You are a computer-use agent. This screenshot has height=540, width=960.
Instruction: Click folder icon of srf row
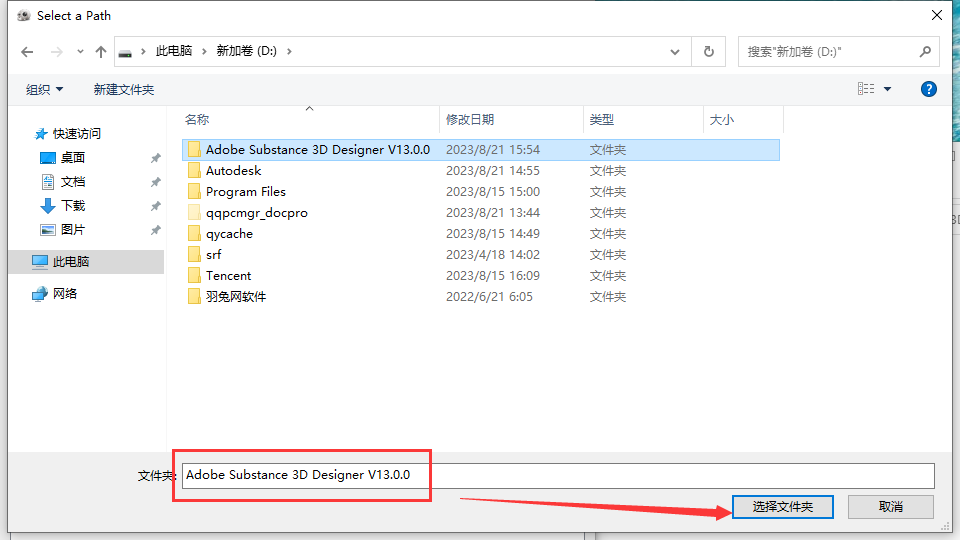[194, 255]
